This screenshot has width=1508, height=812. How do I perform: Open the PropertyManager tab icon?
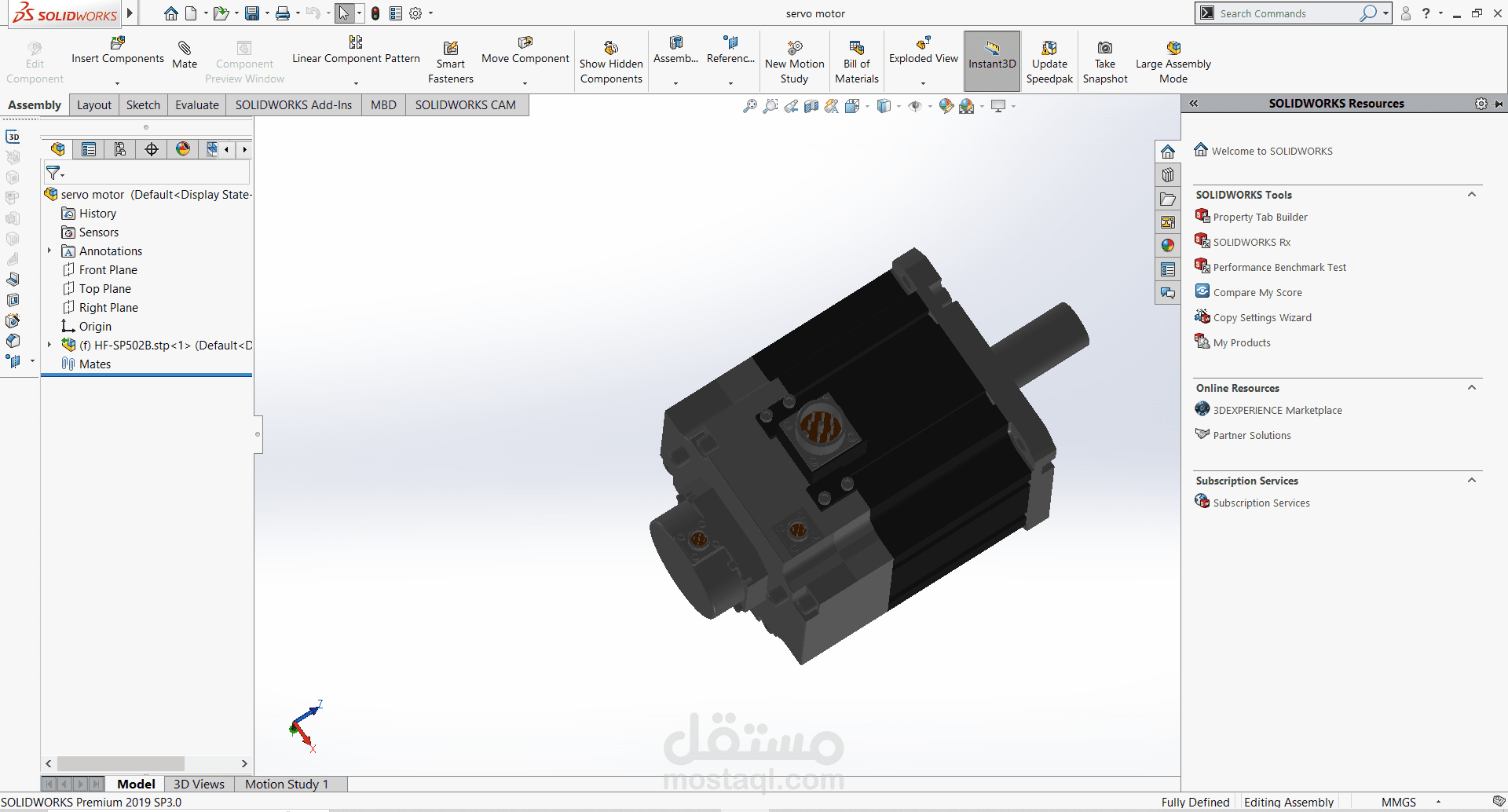click(x=89, y=149)
